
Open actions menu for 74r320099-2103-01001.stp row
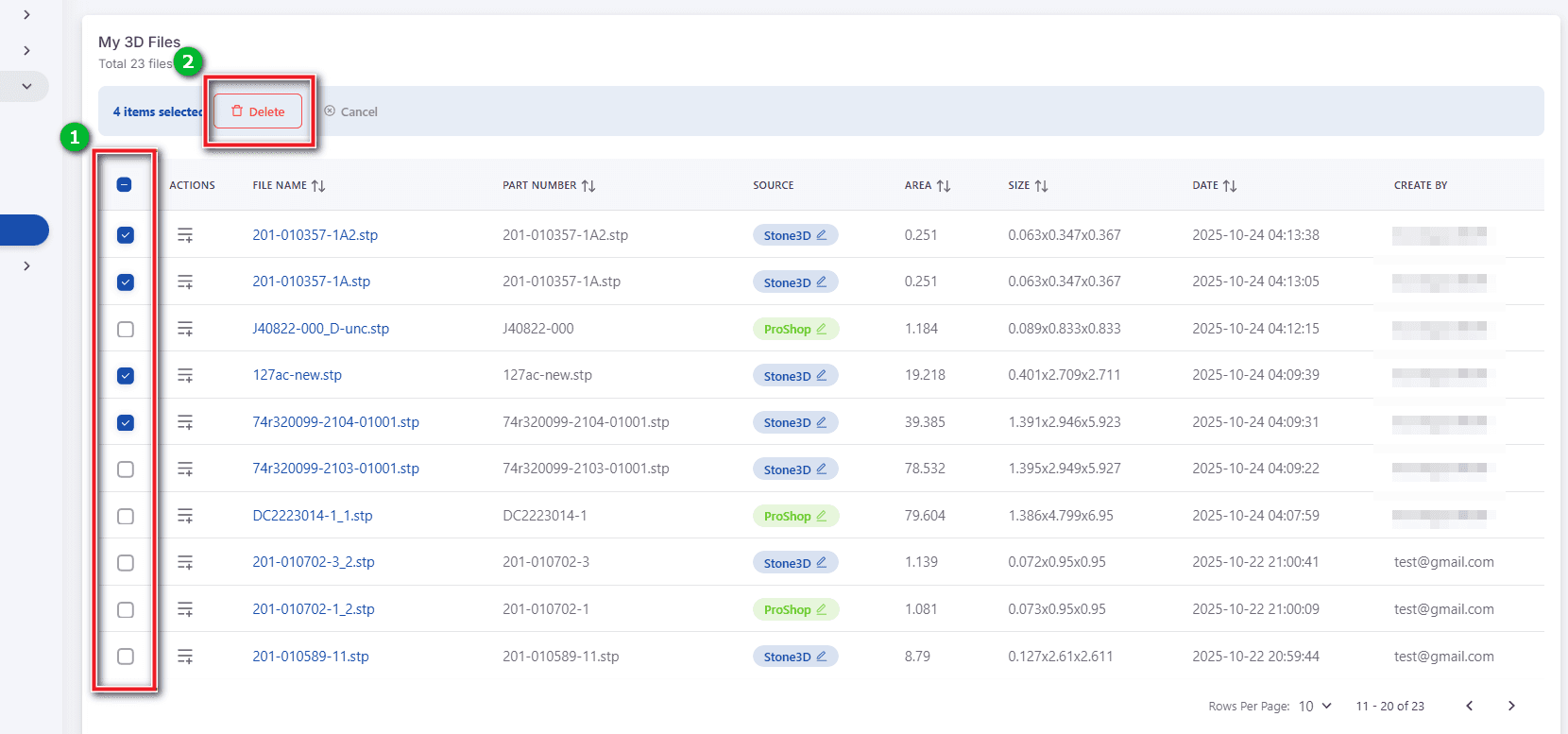(x=185, y=469)
